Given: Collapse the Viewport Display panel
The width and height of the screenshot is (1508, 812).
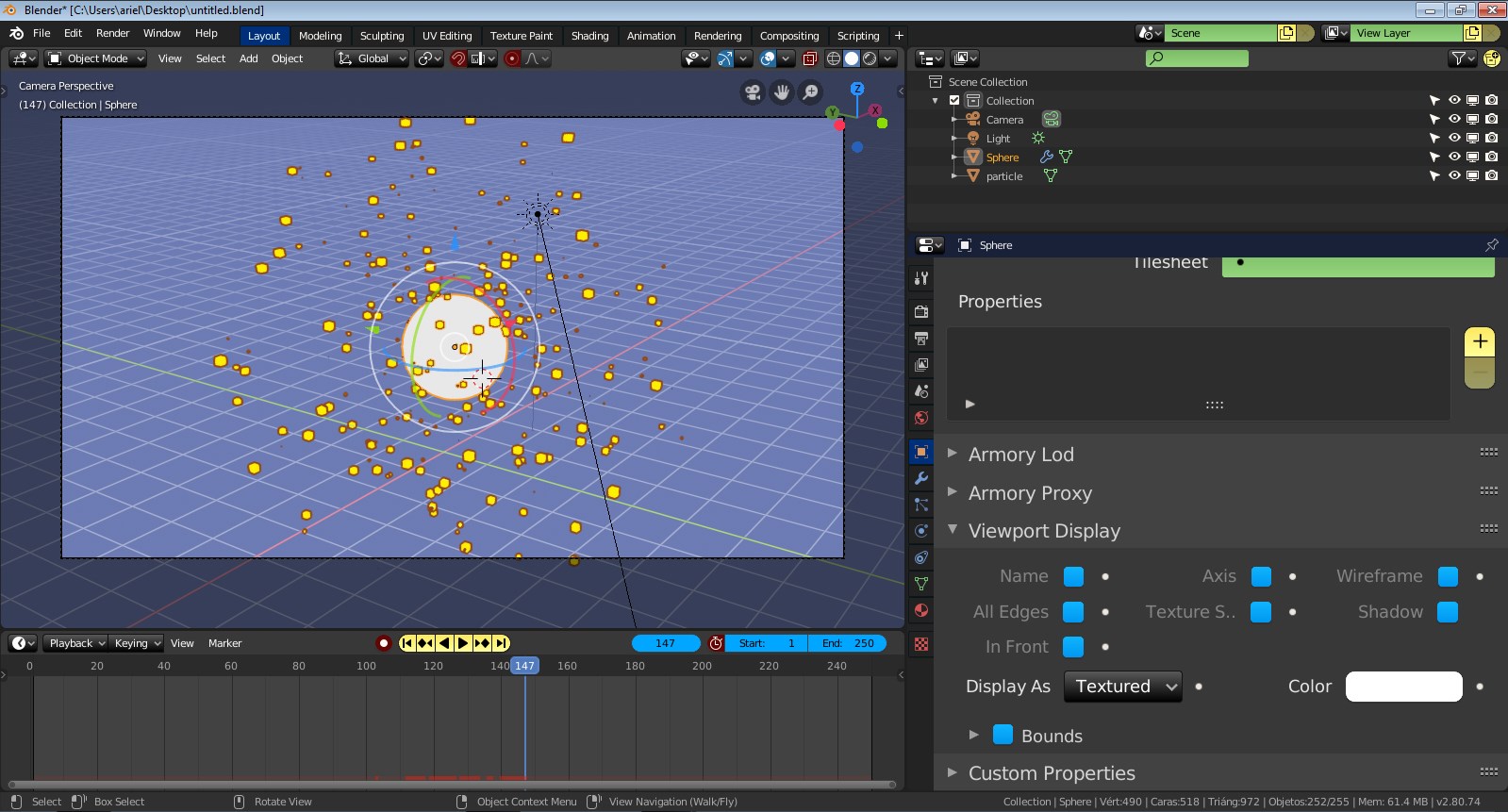Looking at the screenshot, I should click(953, 530).
